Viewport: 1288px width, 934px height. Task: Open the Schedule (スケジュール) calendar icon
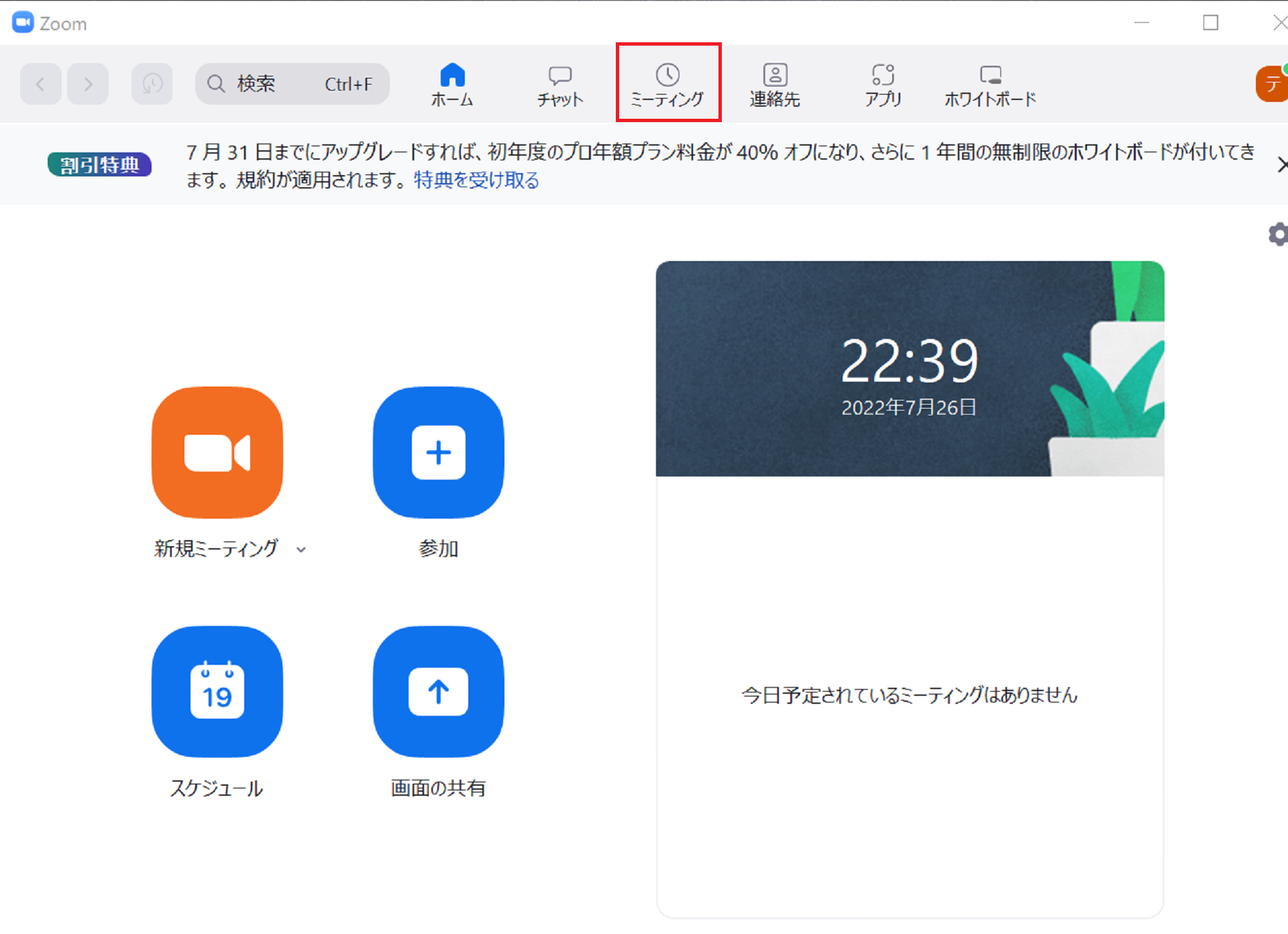click(217, 691)
